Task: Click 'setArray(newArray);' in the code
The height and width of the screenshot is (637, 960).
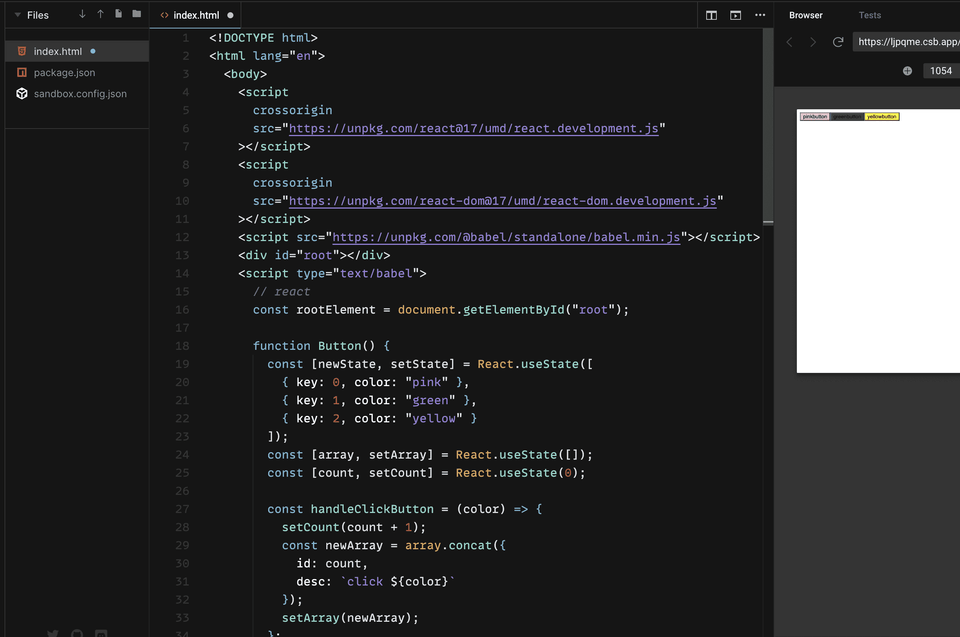Action: pos(350,618)
